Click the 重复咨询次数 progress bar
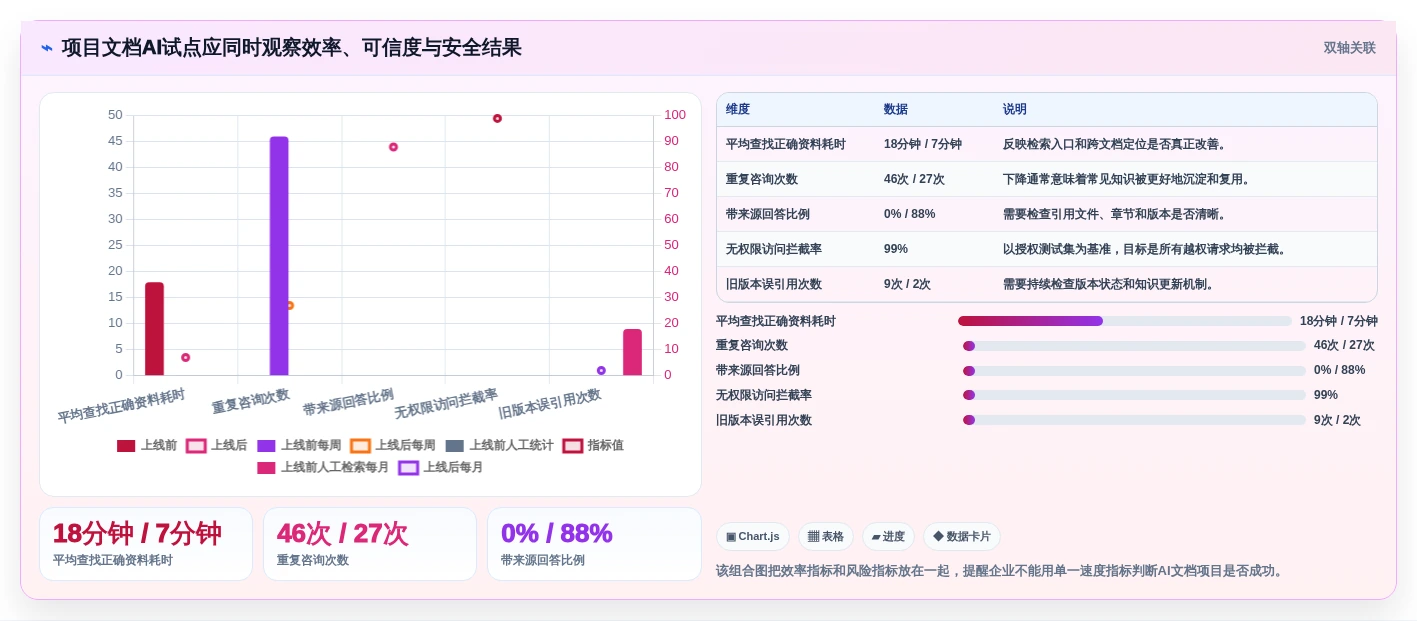 coord(1134,346)
